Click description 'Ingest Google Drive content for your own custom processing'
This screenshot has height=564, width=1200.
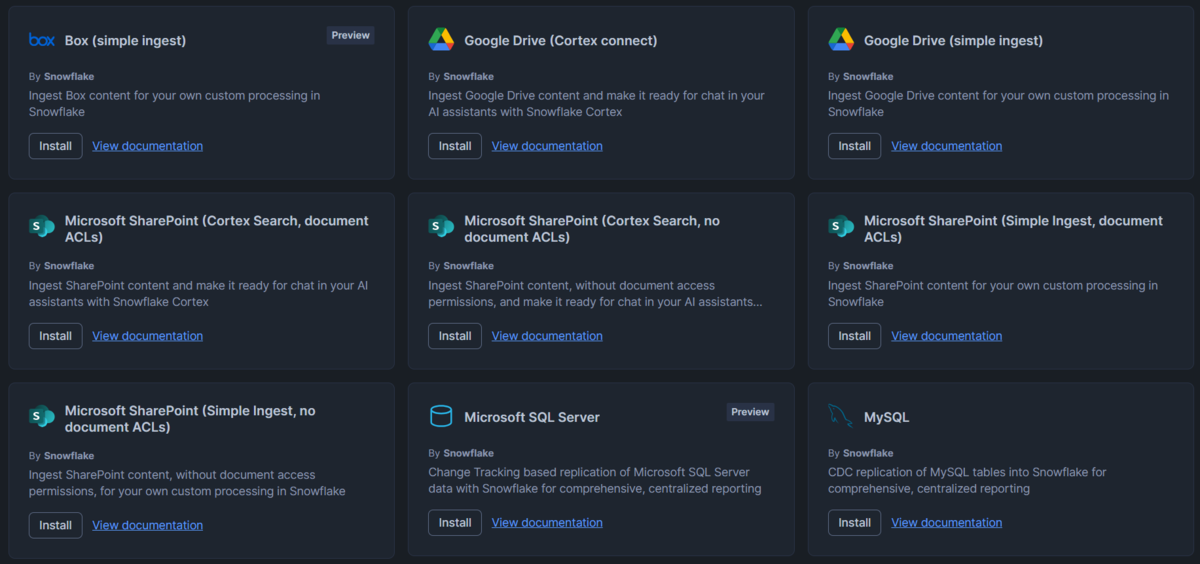point(999,104)
